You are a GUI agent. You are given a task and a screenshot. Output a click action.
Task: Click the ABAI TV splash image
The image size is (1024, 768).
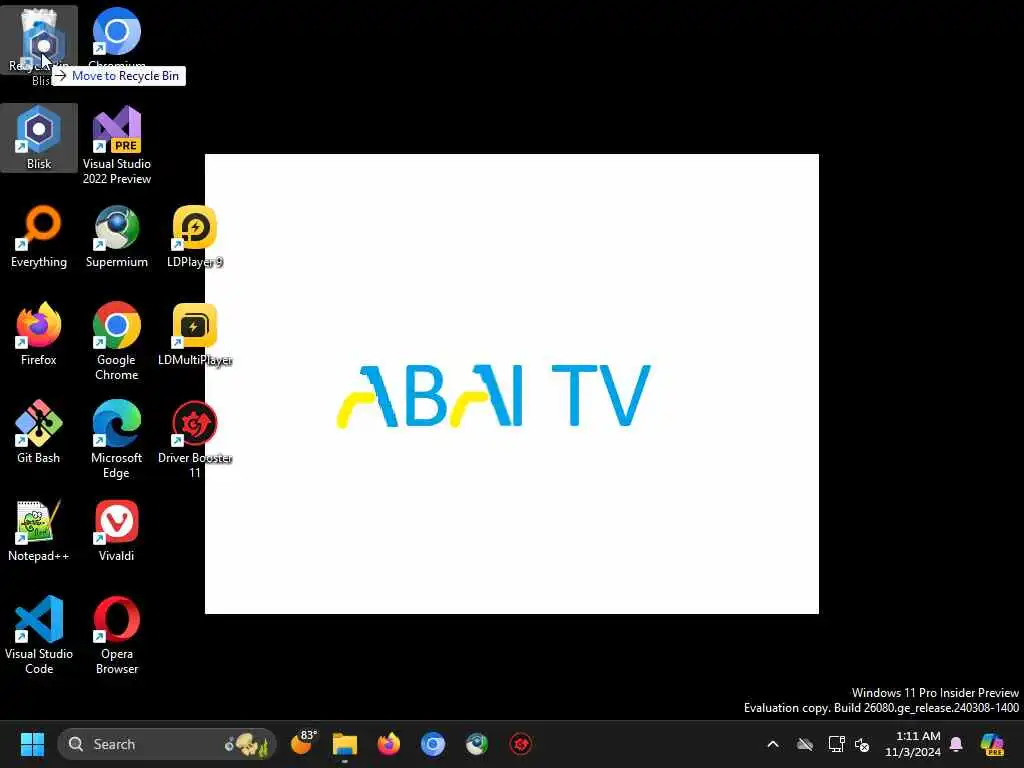pyautogui.click(x=511, y=384)
